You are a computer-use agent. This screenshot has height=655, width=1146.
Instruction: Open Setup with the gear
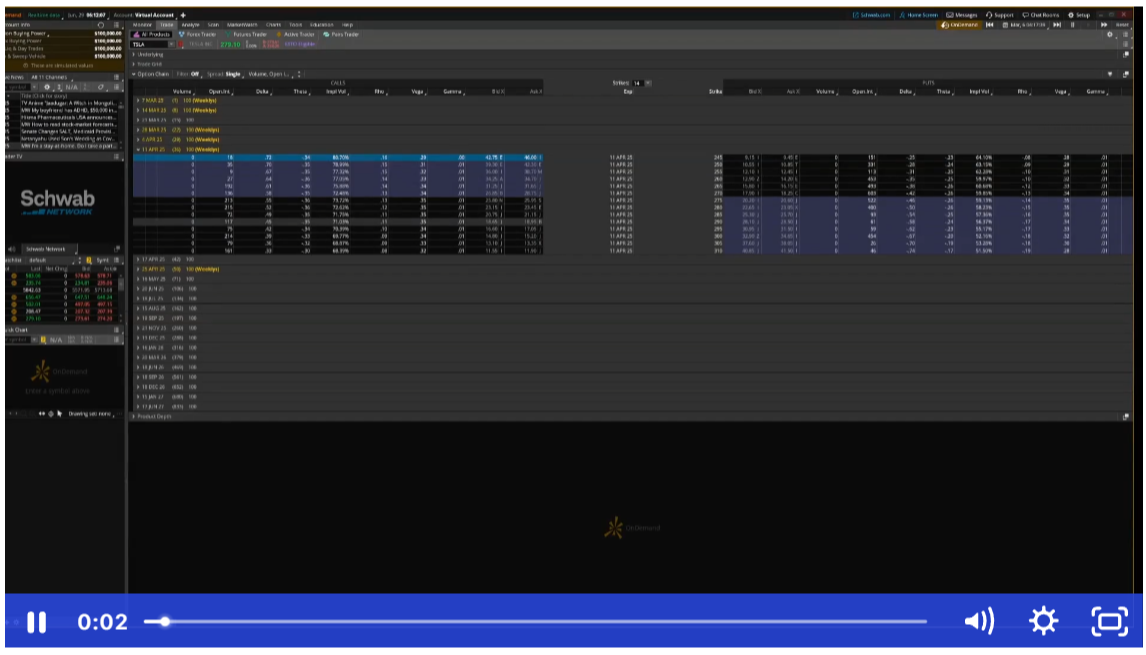click(1079, 15)
